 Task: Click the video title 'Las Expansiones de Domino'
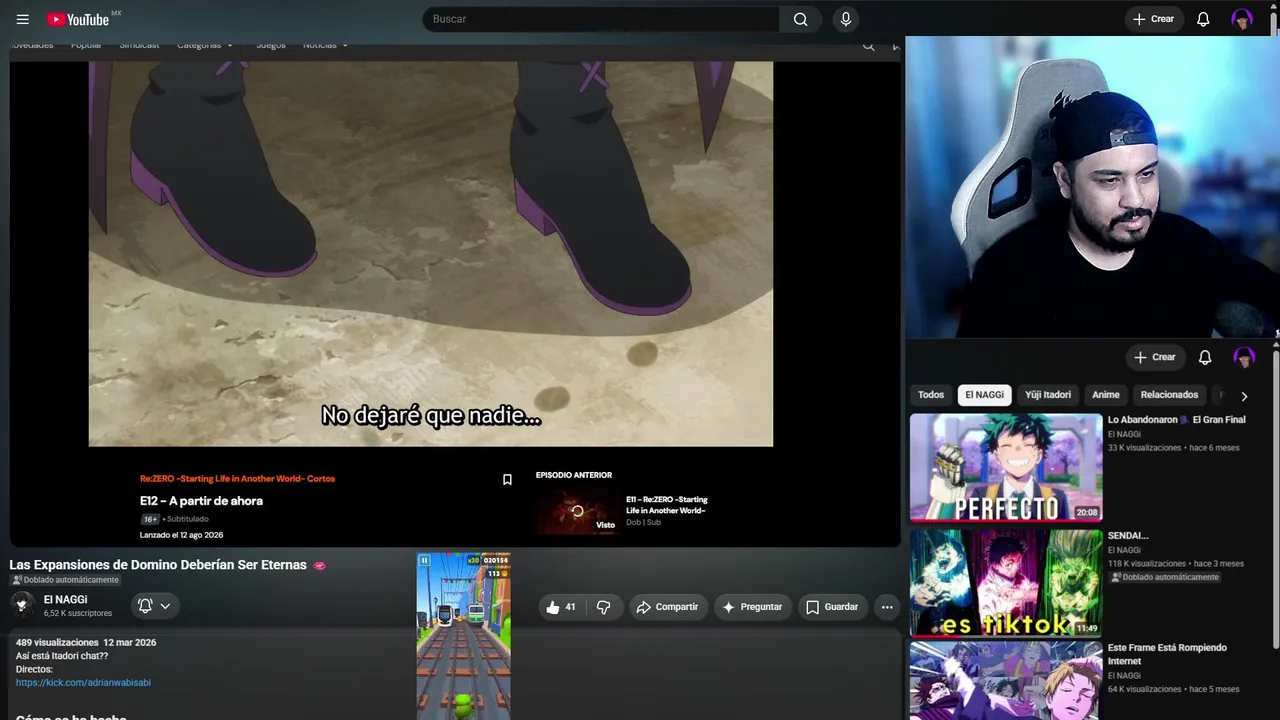point(158,565)
